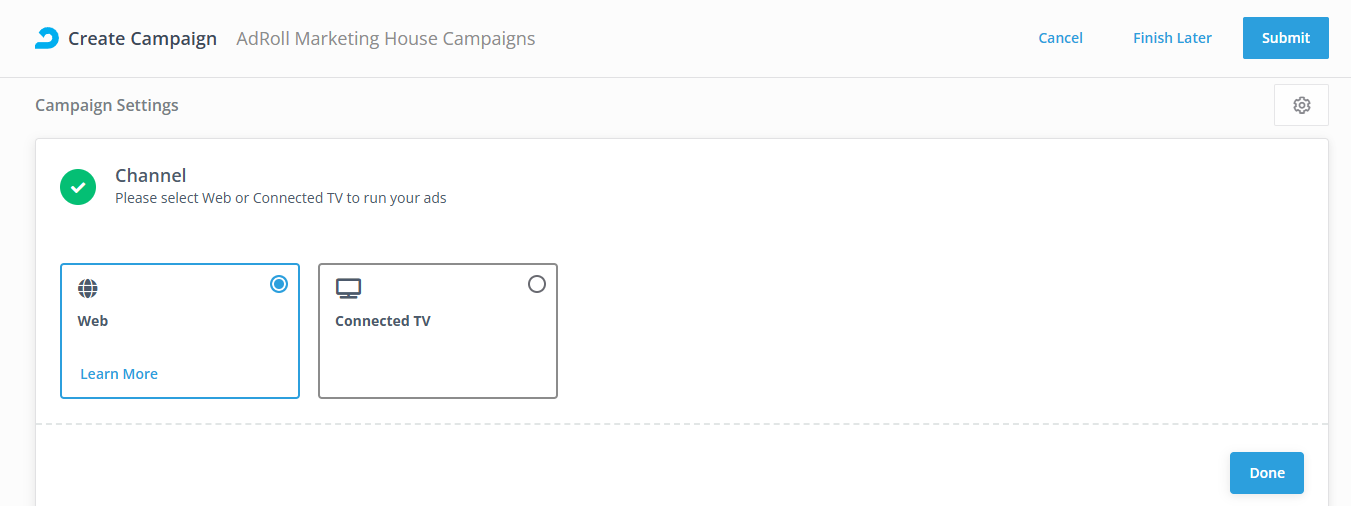Select the Web radio button

pyautogui.click(x=279, y=284)
